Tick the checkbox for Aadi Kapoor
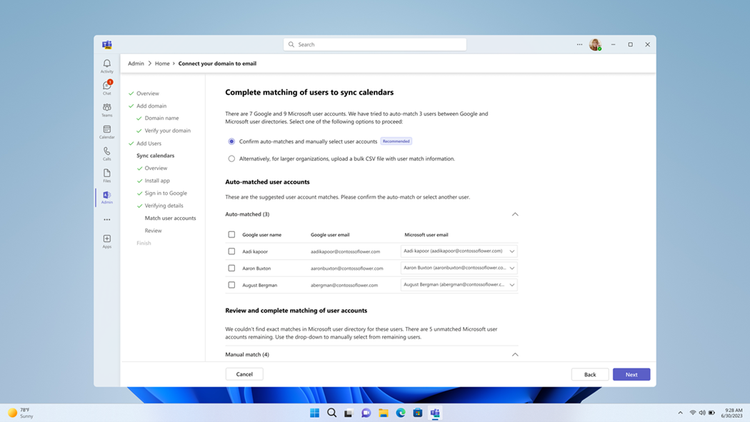The image size is (750, 422). coord(232,251)
